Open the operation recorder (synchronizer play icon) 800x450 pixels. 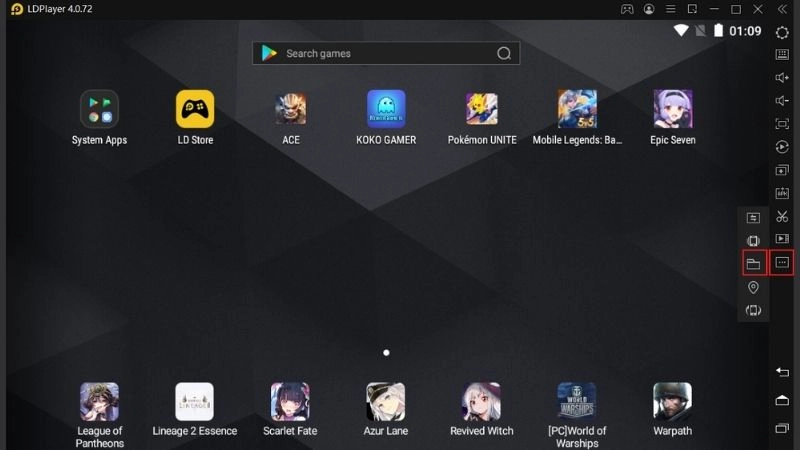[x=782, y=147]
